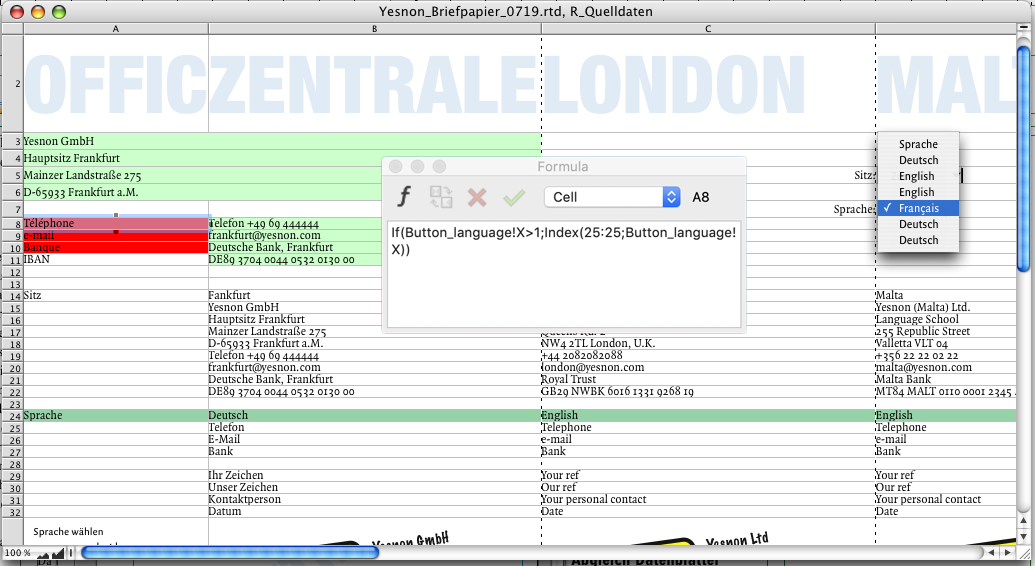The width and height of the screenshot is (1035, 566).
Task: Click the scroll right arrow at bottom
Action: pyautogui.click(x=1008, y=552)
